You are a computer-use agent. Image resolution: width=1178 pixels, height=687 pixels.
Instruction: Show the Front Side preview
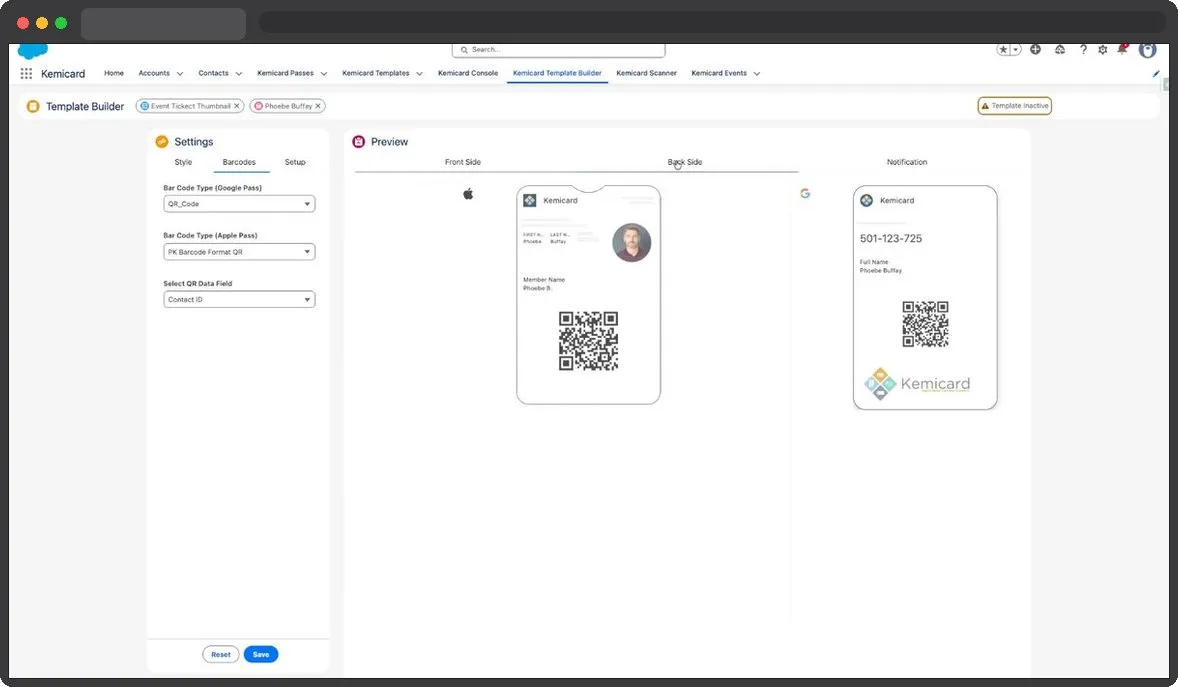pyautogui.click(x=463, y=162)
